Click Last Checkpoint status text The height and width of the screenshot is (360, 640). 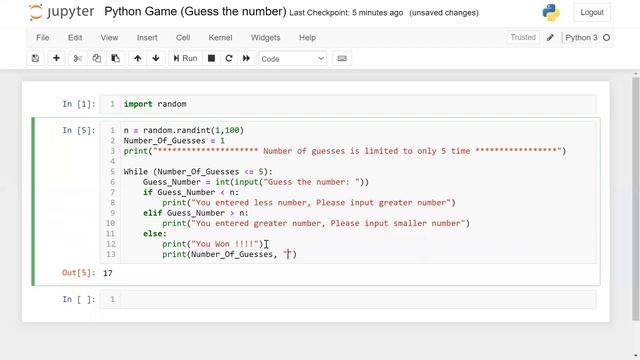(x=346, y=13)
